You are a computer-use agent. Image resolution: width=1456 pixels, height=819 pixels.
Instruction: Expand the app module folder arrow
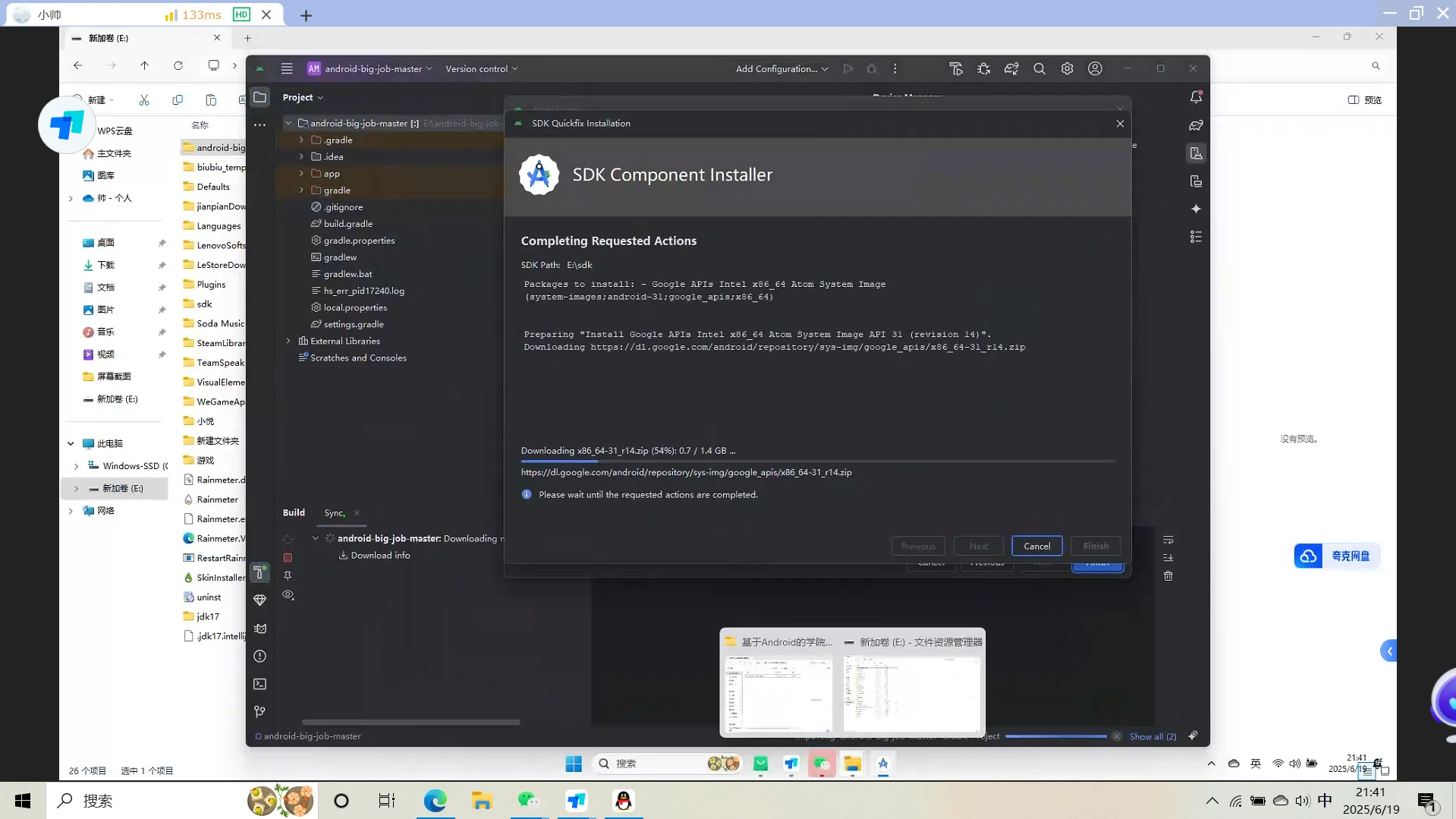(x=301, y=174)
